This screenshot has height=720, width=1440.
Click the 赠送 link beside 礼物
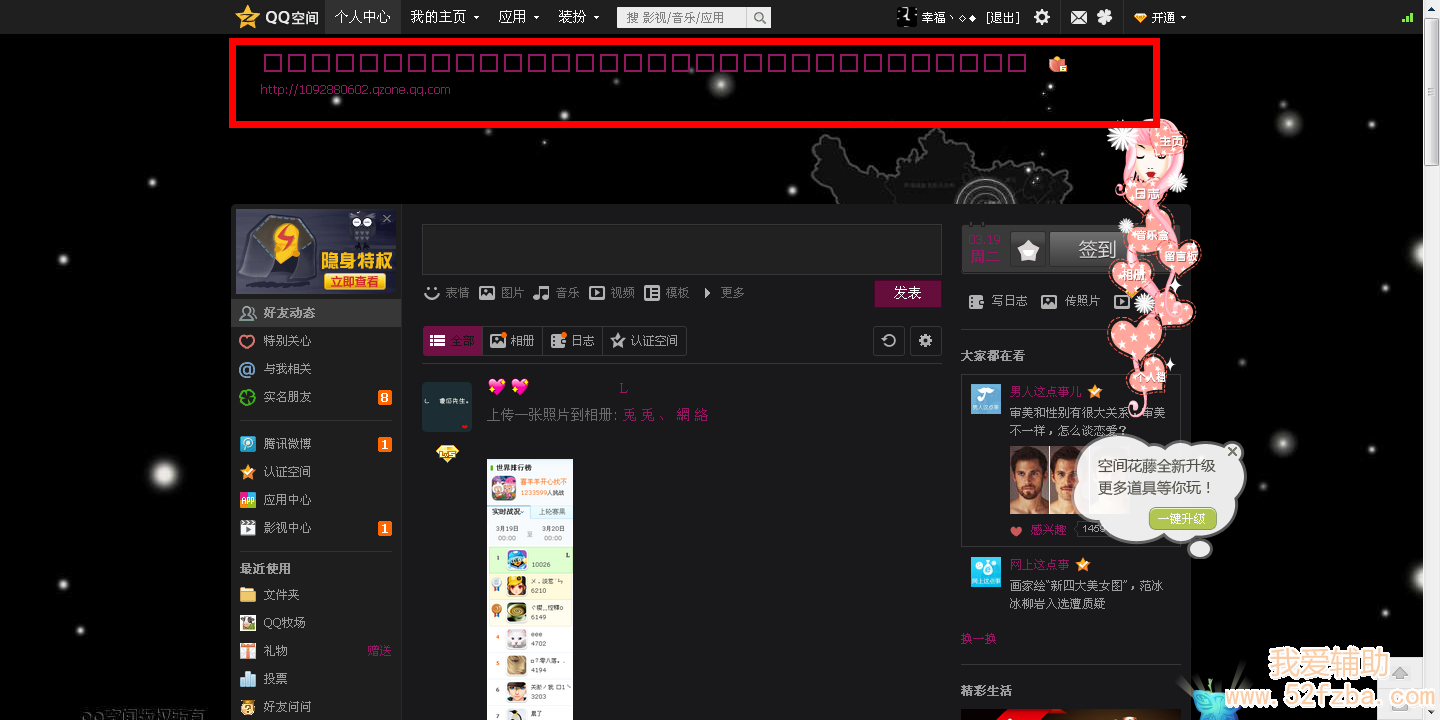coord(379,651)
